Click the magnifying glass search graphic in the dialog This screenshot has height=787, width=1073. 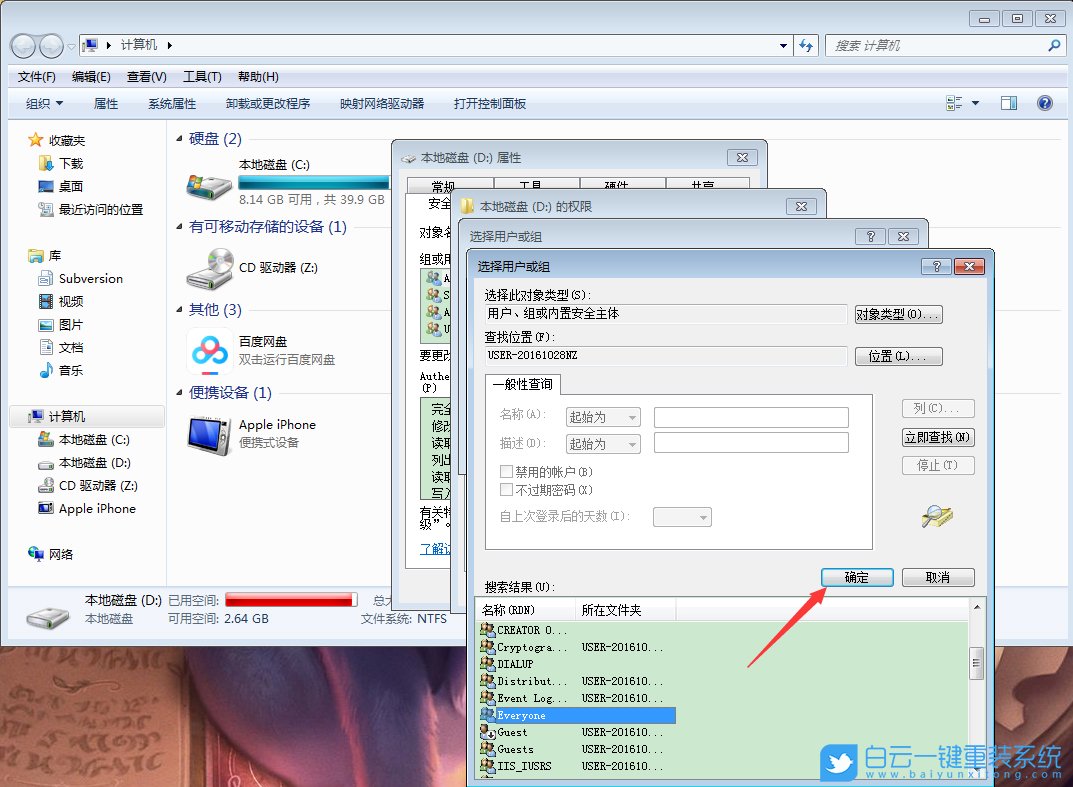(x=935, y=516)
